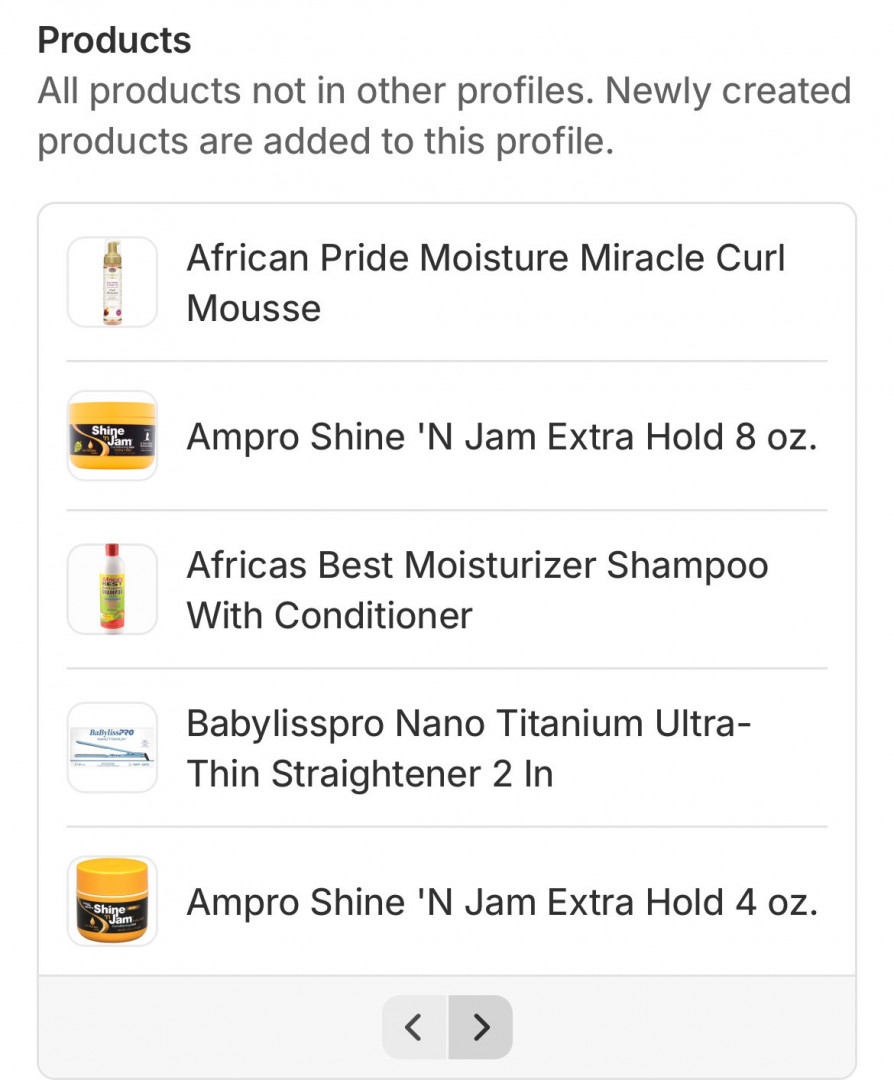894x1080 pixels.
Task: Click the Africas Best shampoo bottle thumbnail
Action: (x=112, y=589)
